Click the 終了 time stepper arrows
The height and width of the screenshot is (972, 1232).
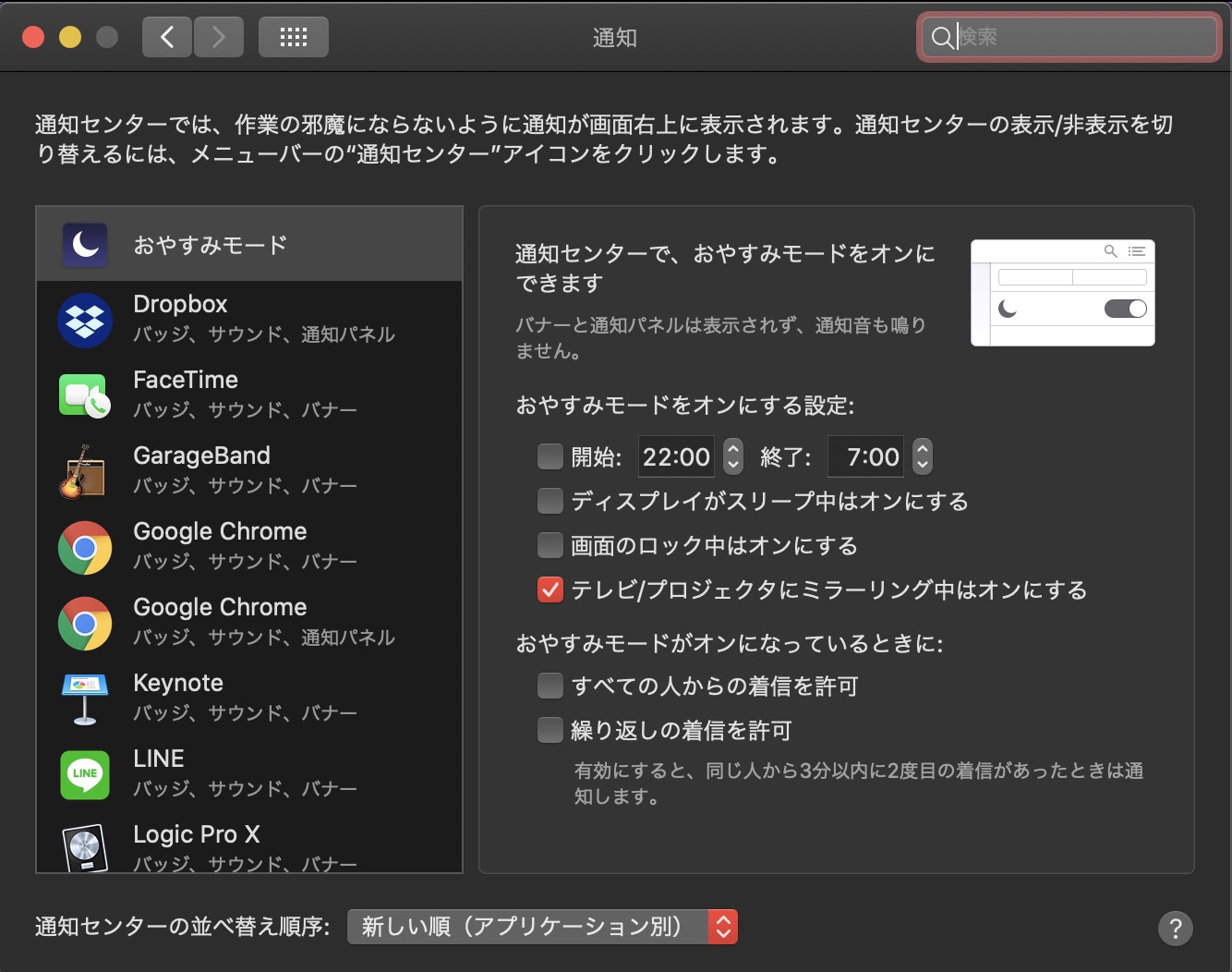[x=922, y=456]
